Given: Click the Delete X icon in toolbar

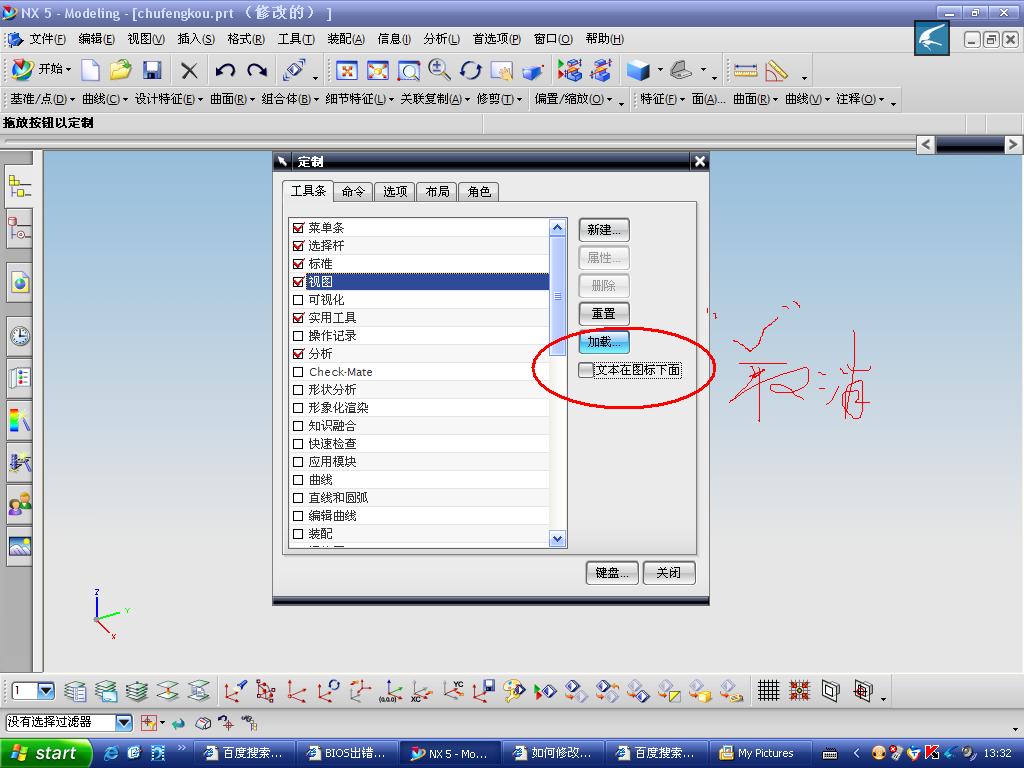Looking at the screenshot, I should pos(189,70).
